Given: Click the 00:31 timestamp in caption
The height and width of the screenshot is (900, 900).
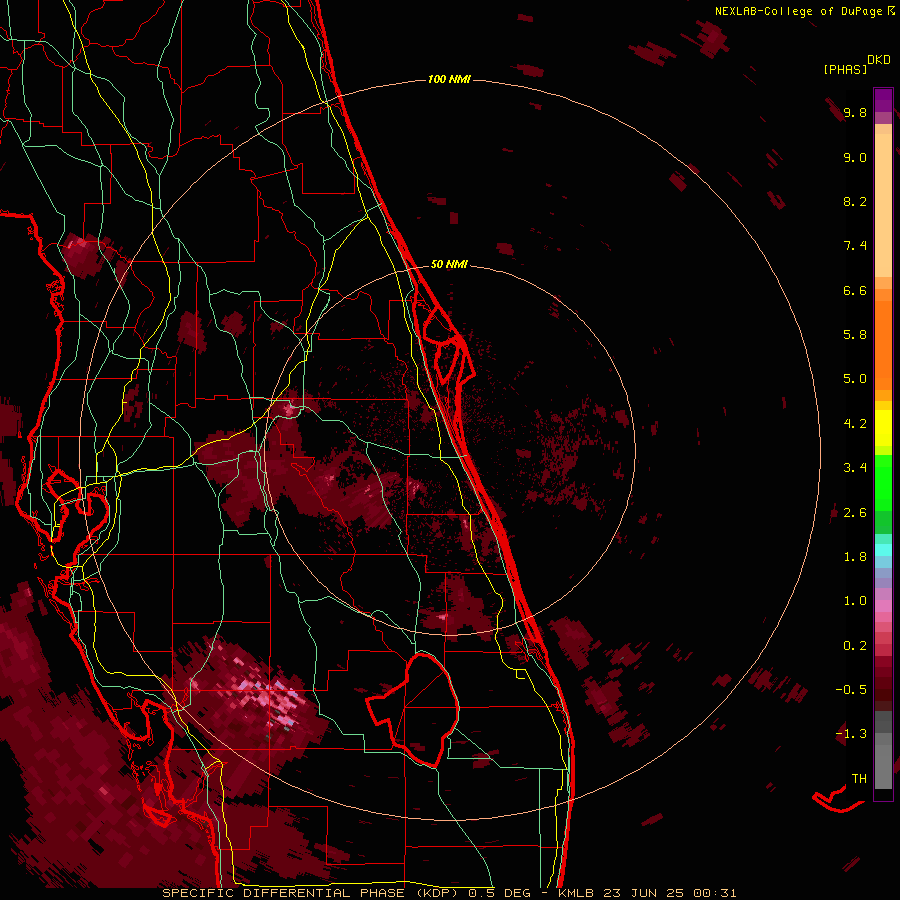Looking at the screenshot, I should (714, 893).
